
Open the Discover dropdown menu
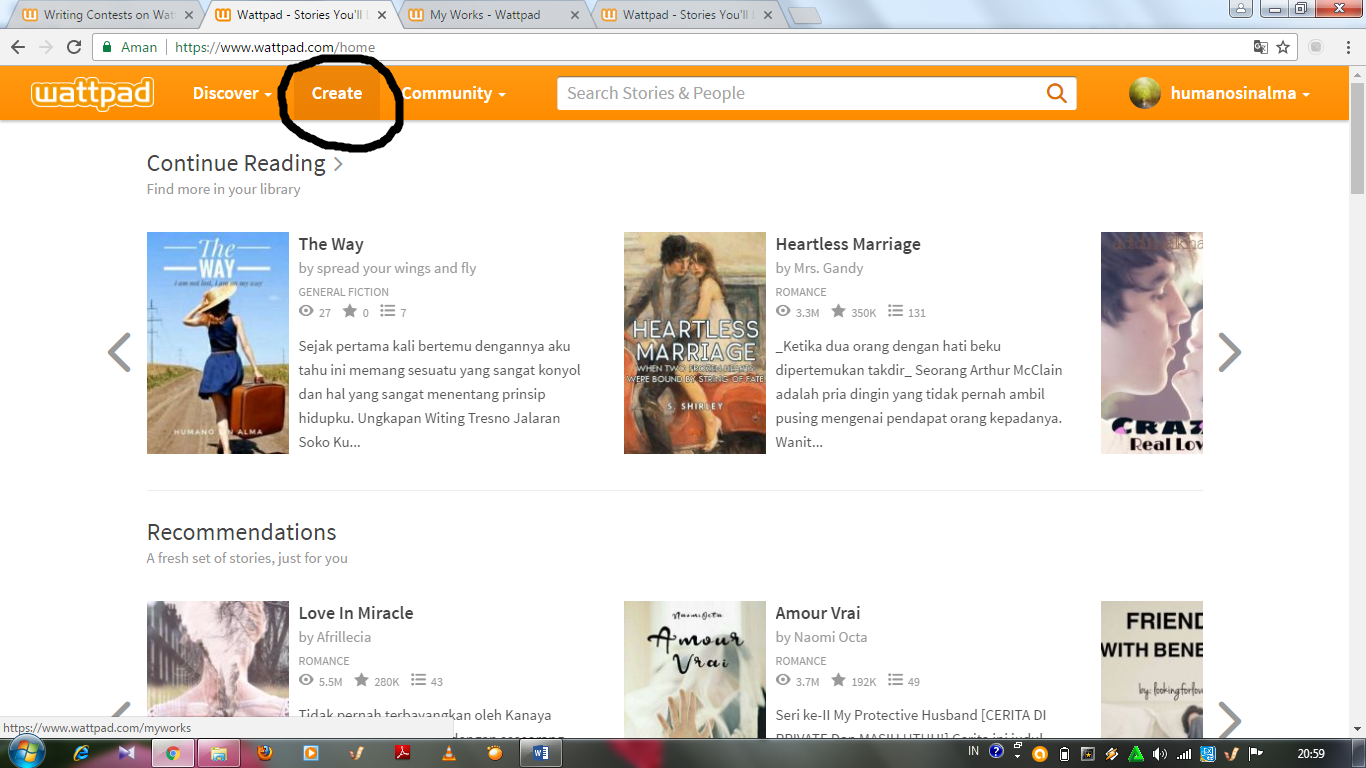[x=232, y=93]
